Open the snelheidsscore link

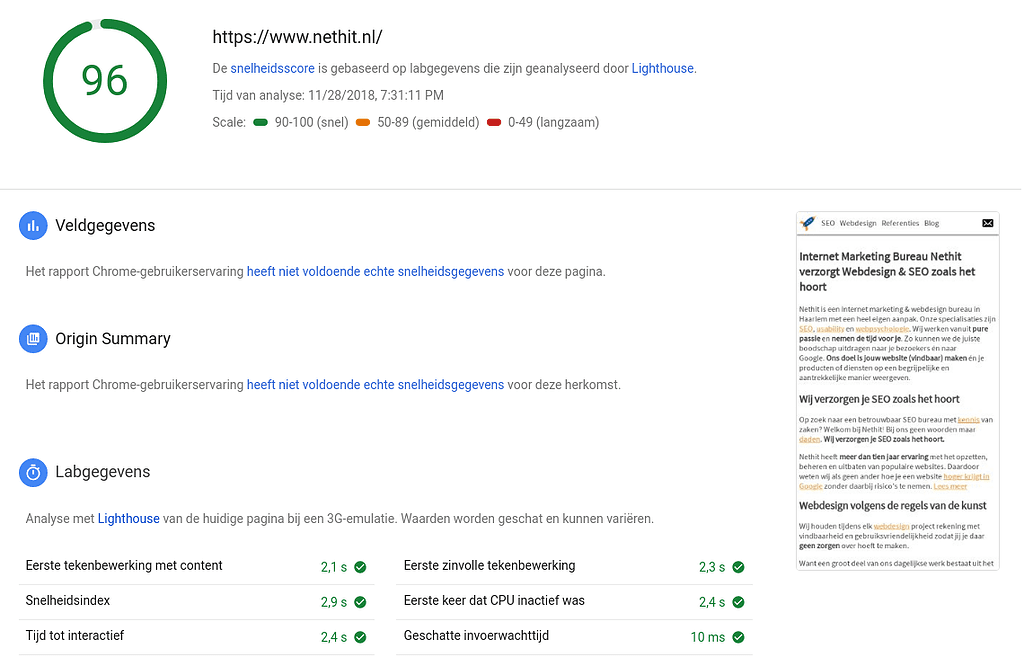[x=272, y=69]
